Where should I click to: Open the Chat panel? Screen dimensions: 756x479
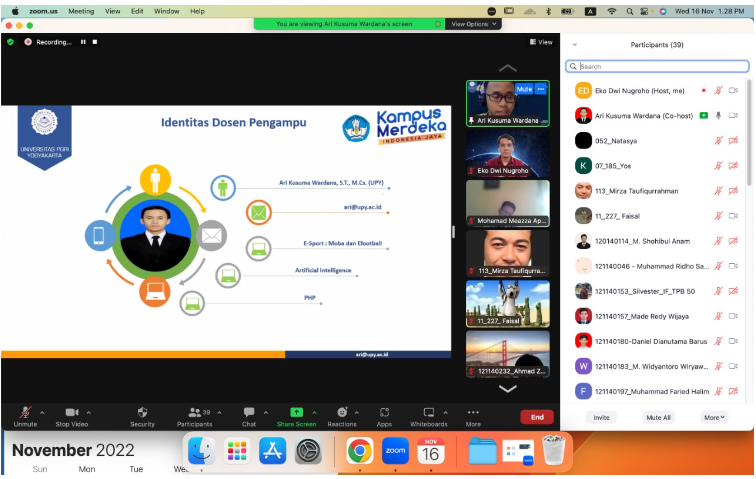point(248,413)
